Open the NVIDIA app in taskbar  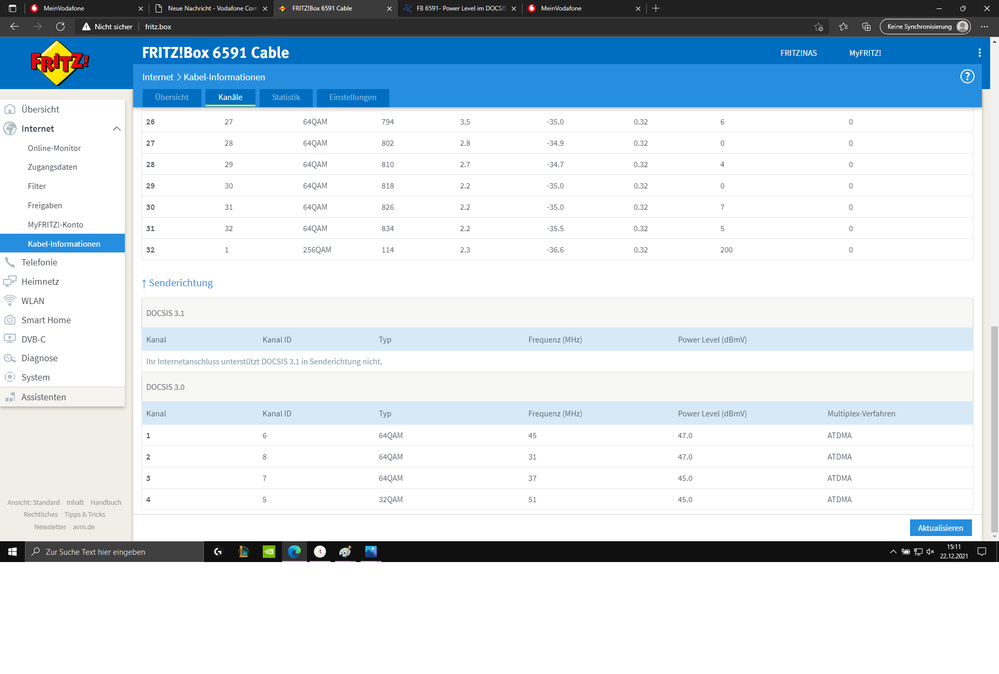tap(269, 552)
